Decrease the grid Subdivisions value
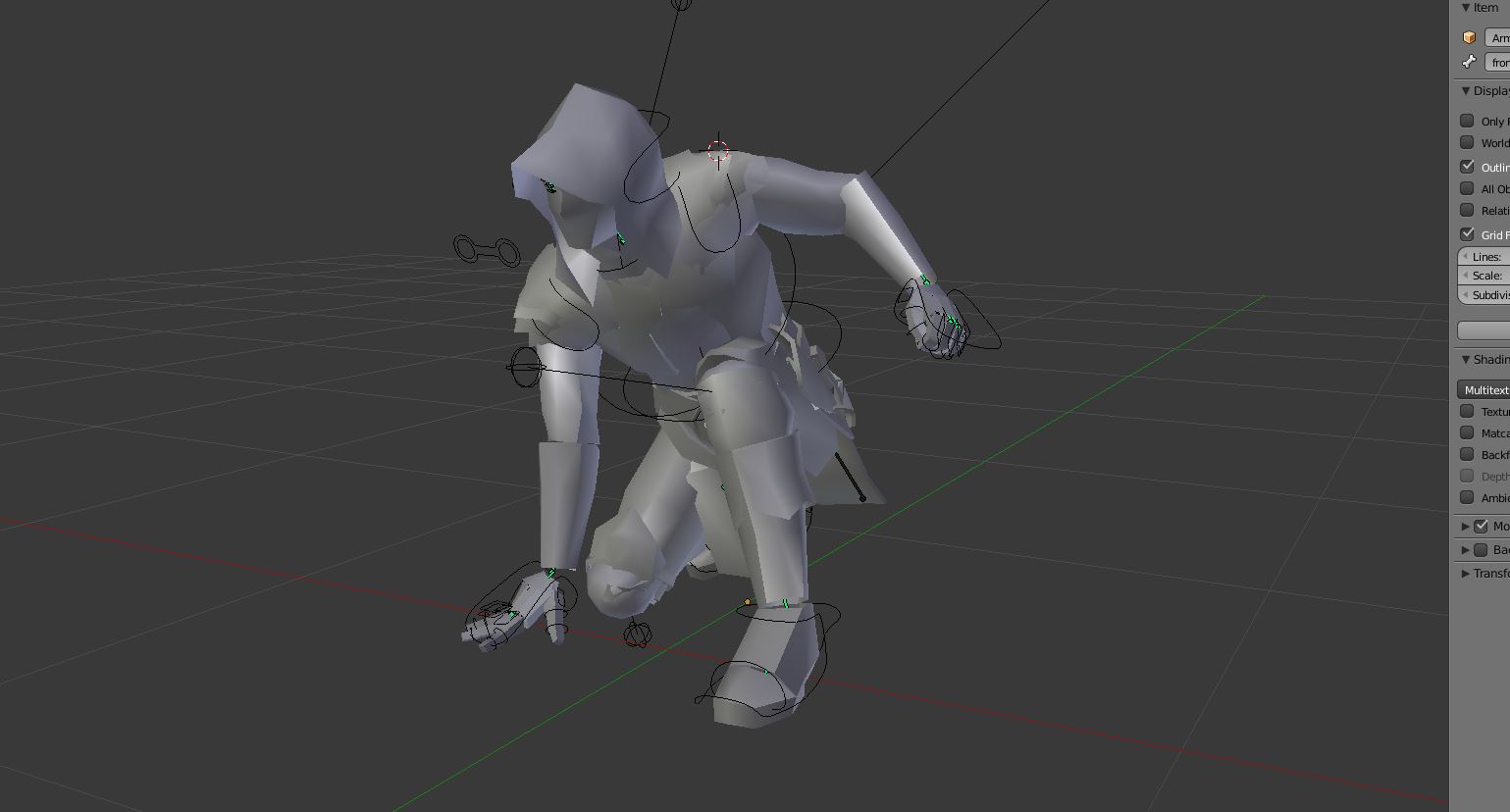 pyautogui.click(x=1466, y=294)
